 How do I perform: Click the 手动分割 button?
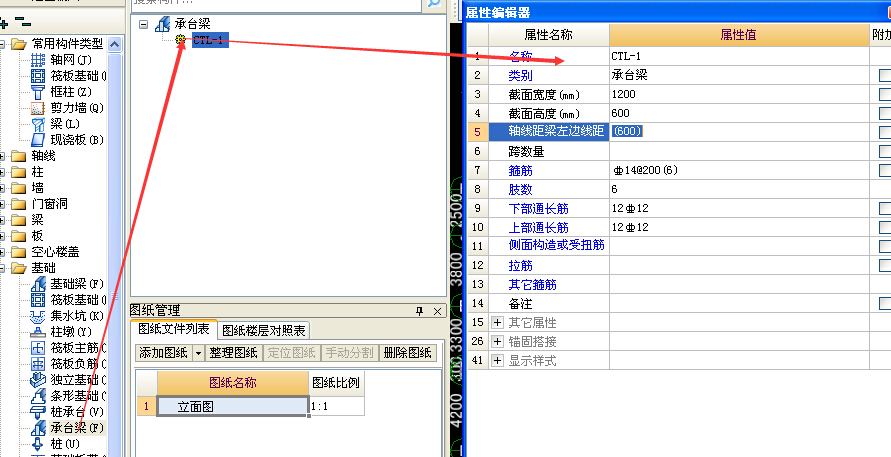click(x=349, y=353)
